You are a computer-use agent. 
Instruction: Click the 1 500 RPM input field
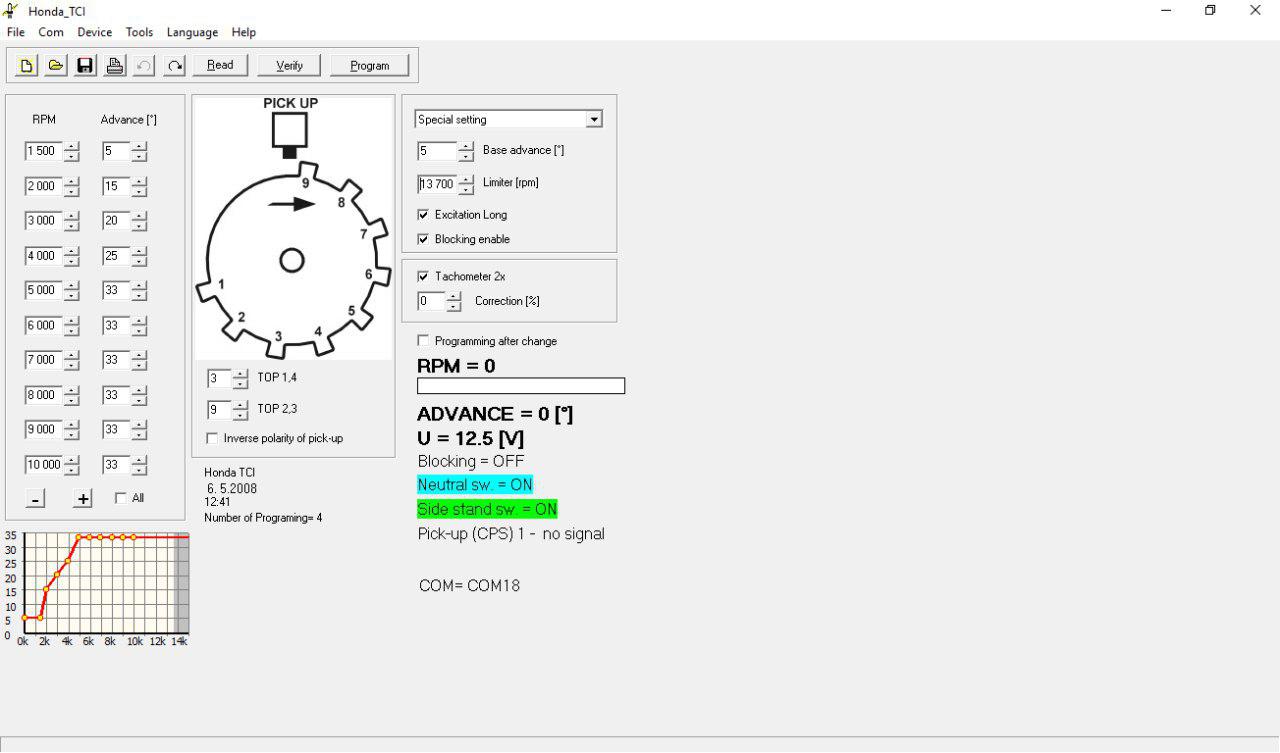(44, 151)
